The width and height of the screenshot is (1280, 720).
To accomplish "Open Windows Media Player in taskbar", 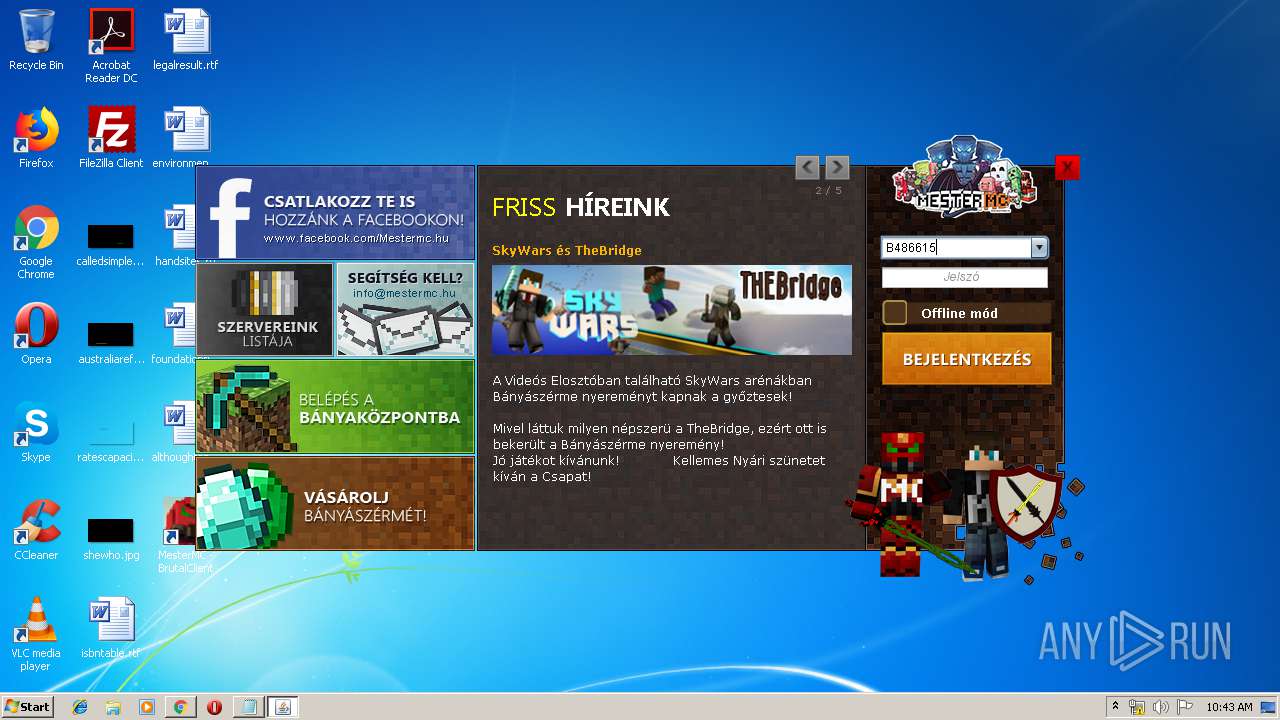I will tap(147, 707).
